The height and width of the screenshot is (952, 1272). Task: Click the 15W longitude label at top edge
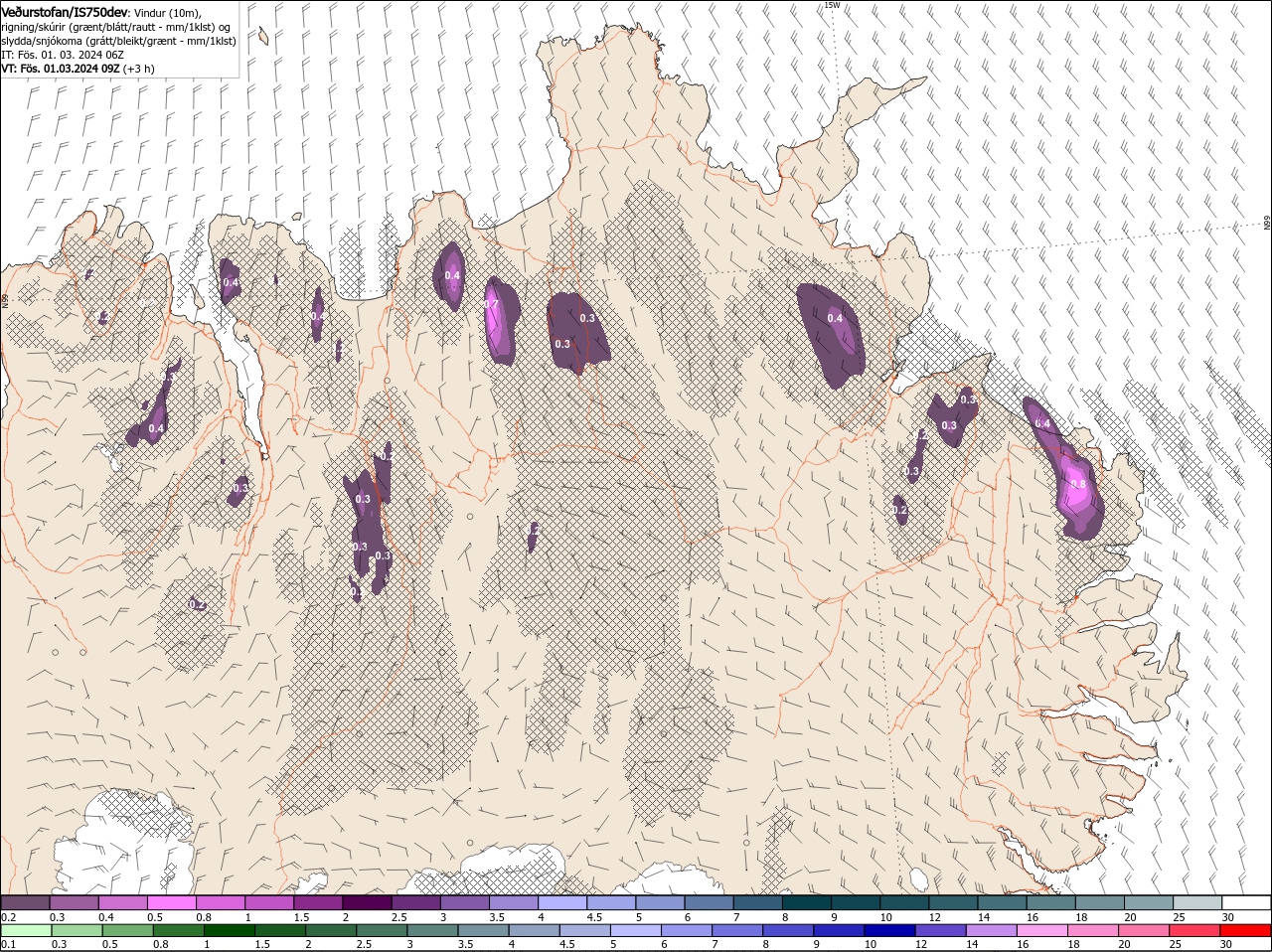click(x=832, y=5)
